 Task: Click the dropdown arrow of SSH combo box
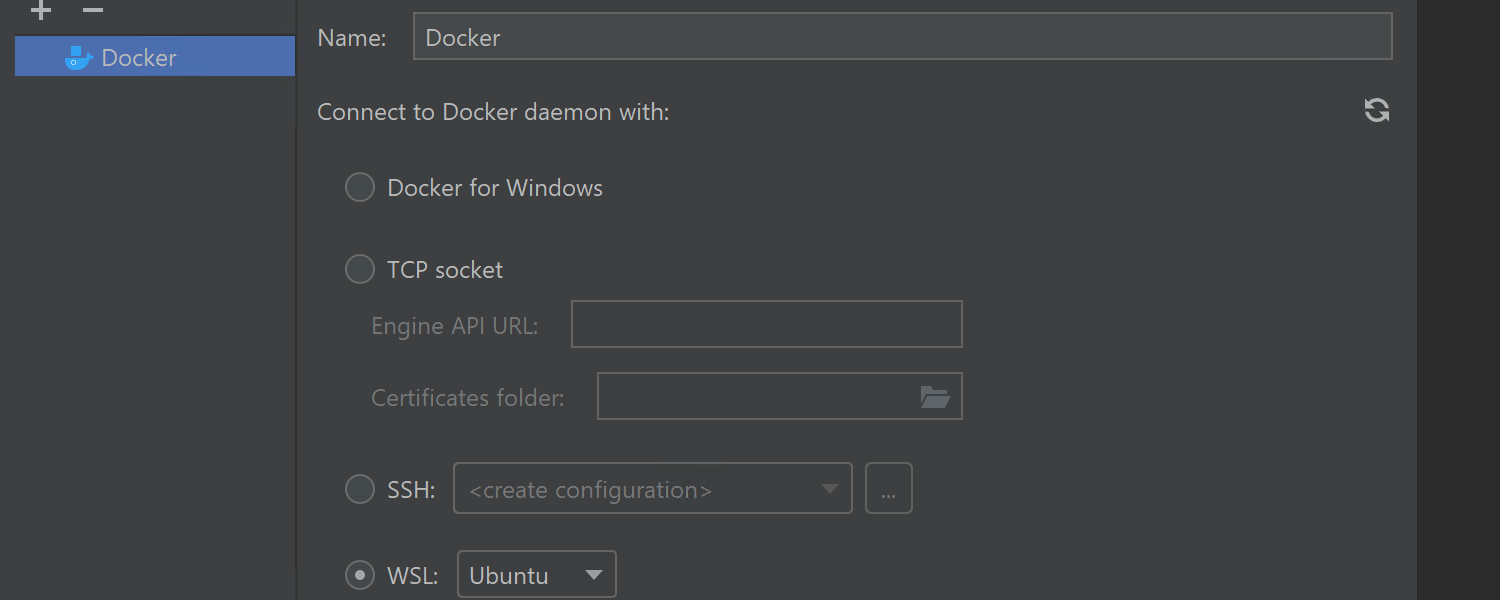click(829, 489)
